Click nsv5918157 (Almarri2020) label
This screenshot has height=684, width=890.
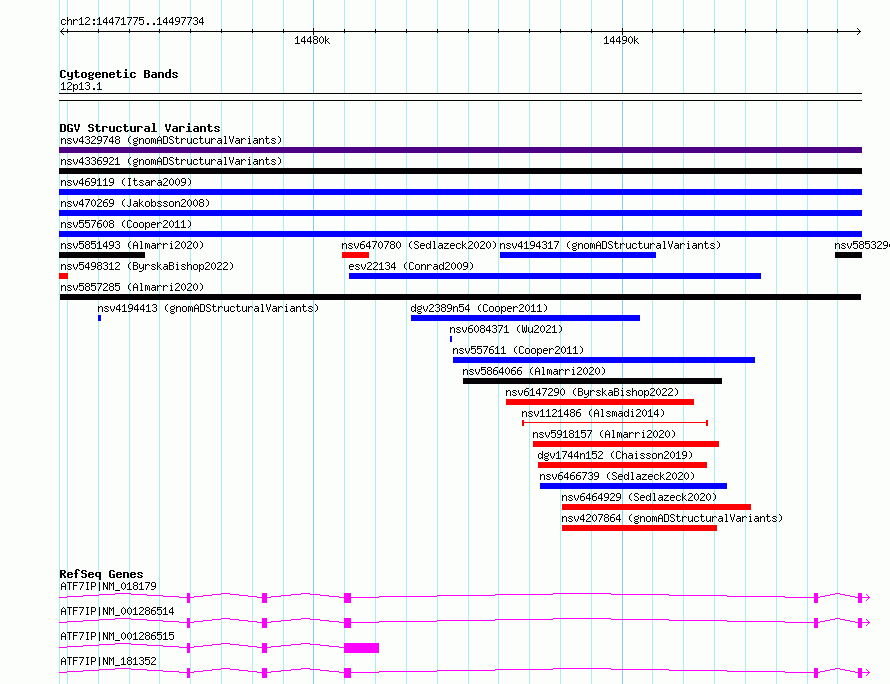click(604, 434)
